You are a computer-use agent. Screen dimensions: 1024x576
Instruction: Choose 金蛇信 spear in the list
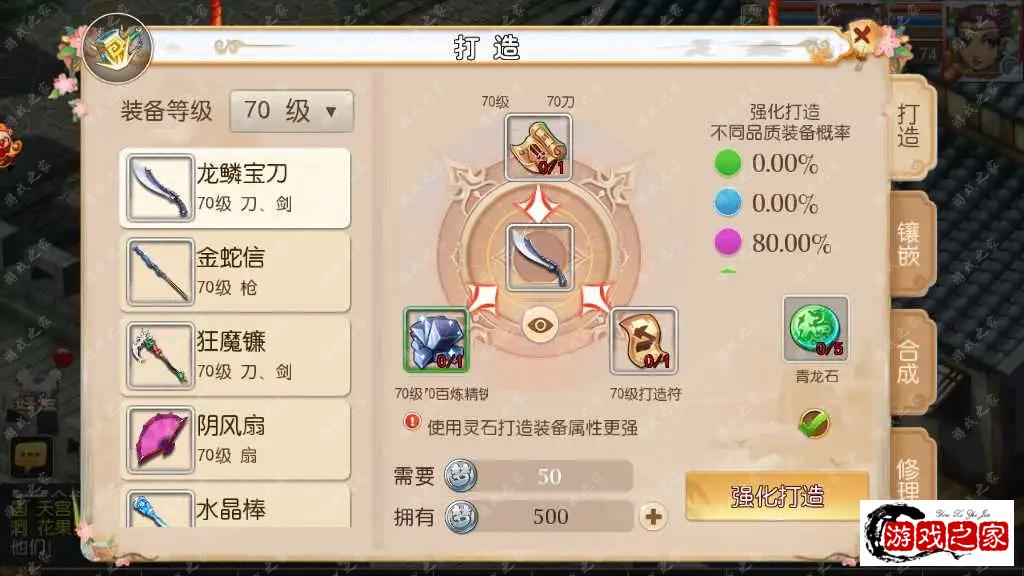click(x=235, y=272)
